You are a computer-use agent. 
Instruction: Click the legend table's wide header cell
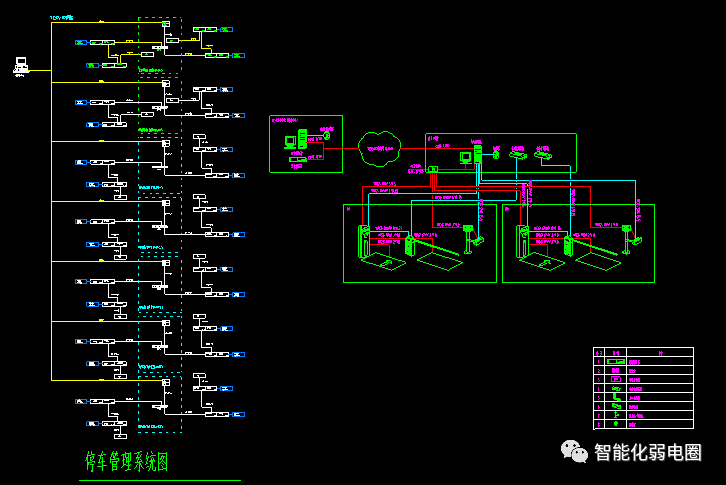(660, 353)
